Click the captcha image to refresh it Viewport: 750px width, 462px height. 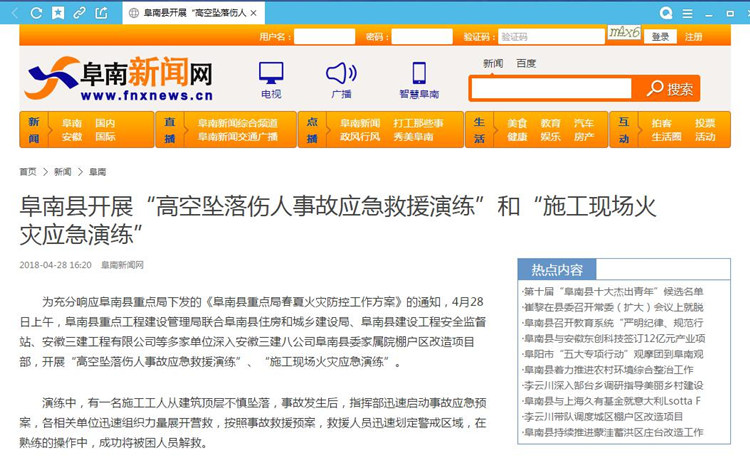pos(624,34)
